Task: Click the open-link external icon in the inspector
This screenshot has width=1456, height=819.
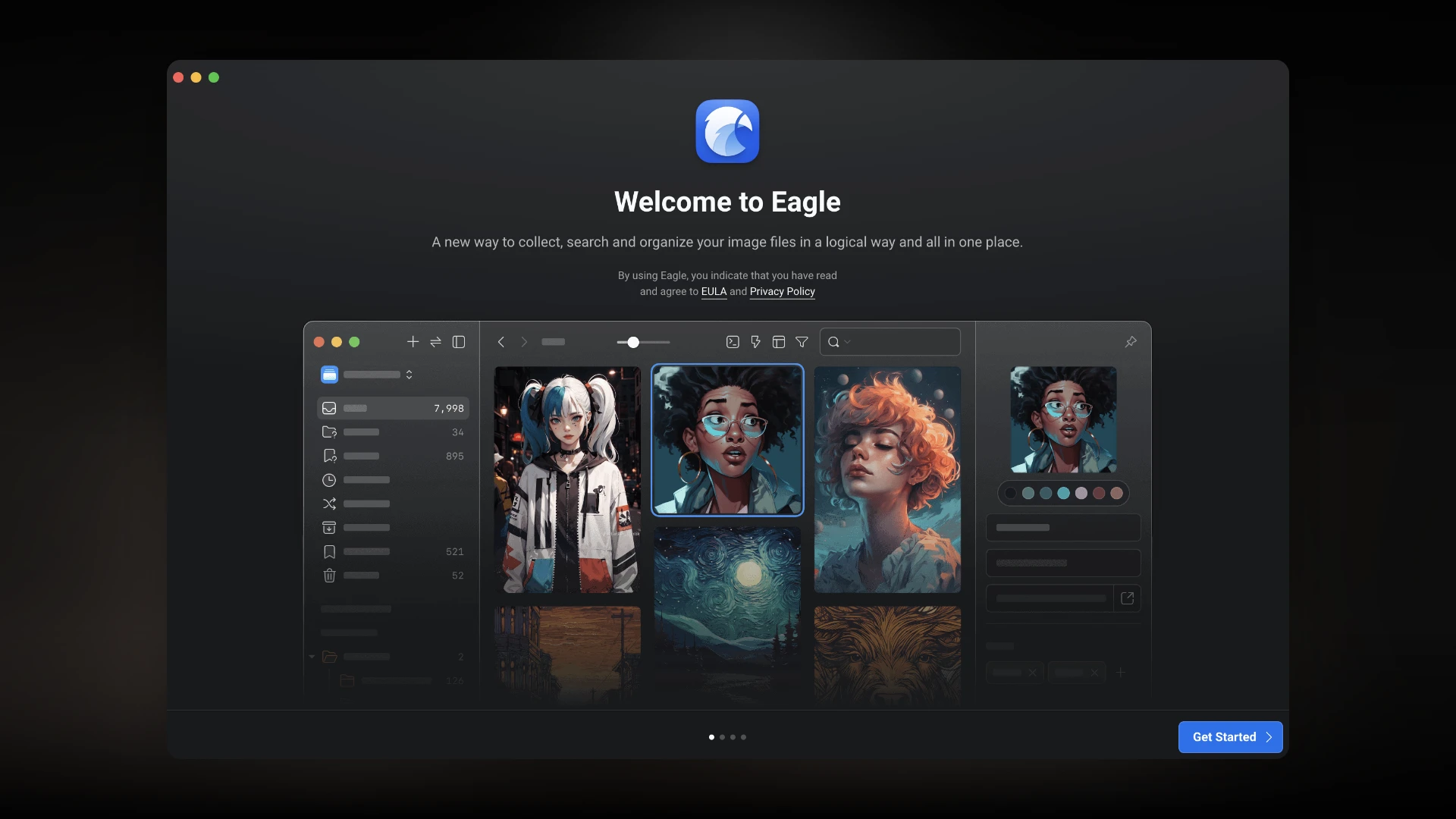Action: (x=1128, y=598)
